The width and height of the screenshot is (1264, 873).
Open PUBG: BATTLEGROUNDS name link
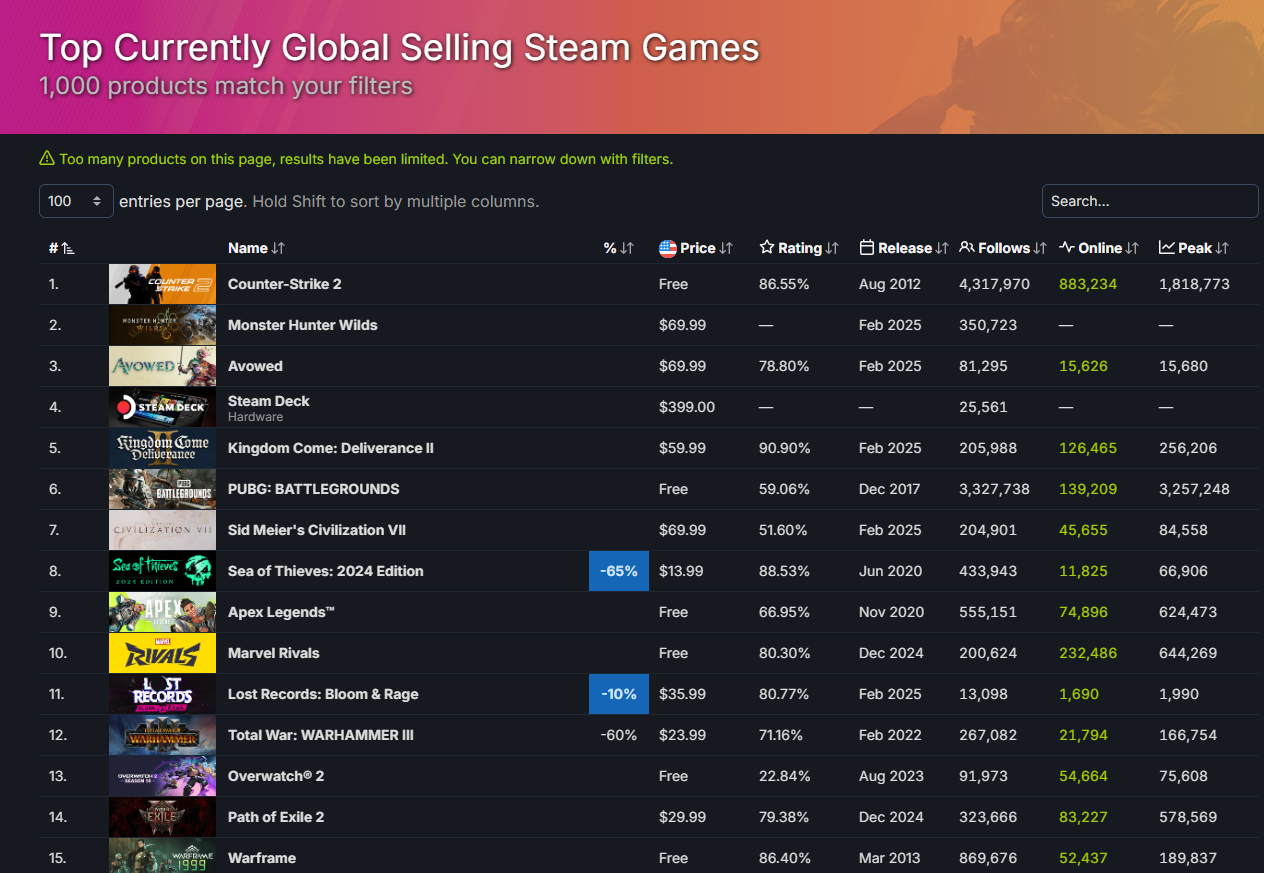pyautogui.click(x=314, y=489)
